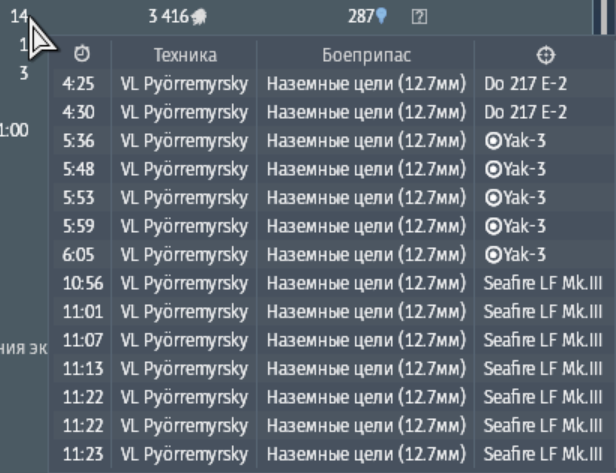This screenshot has height=473, width=616.
Task: Click the 5:59 time cell
Action: click(x=78, y=226)
